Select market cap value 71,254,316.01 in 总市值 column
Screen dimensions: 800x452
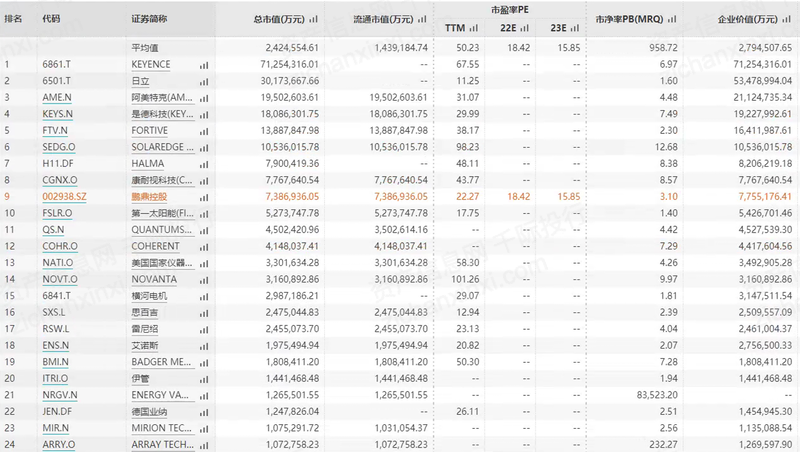pos(289,64)
